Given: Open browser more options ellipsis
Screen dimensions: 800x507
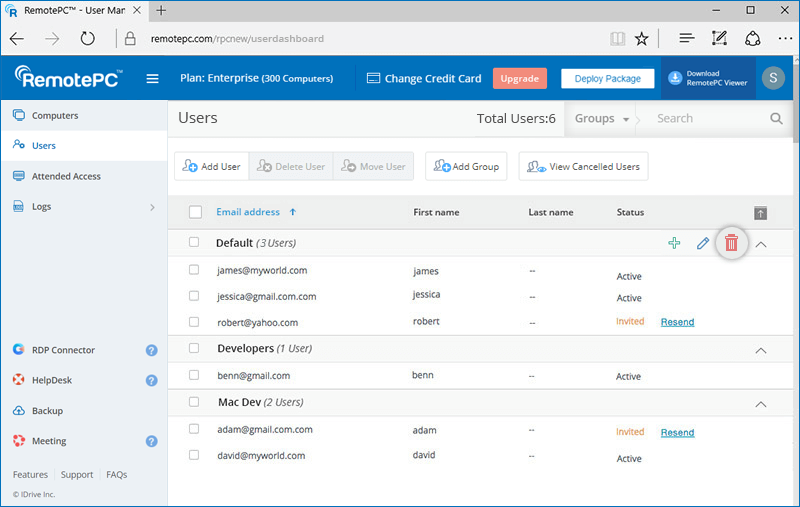Looking at the screenshot, I should [785, 38].
